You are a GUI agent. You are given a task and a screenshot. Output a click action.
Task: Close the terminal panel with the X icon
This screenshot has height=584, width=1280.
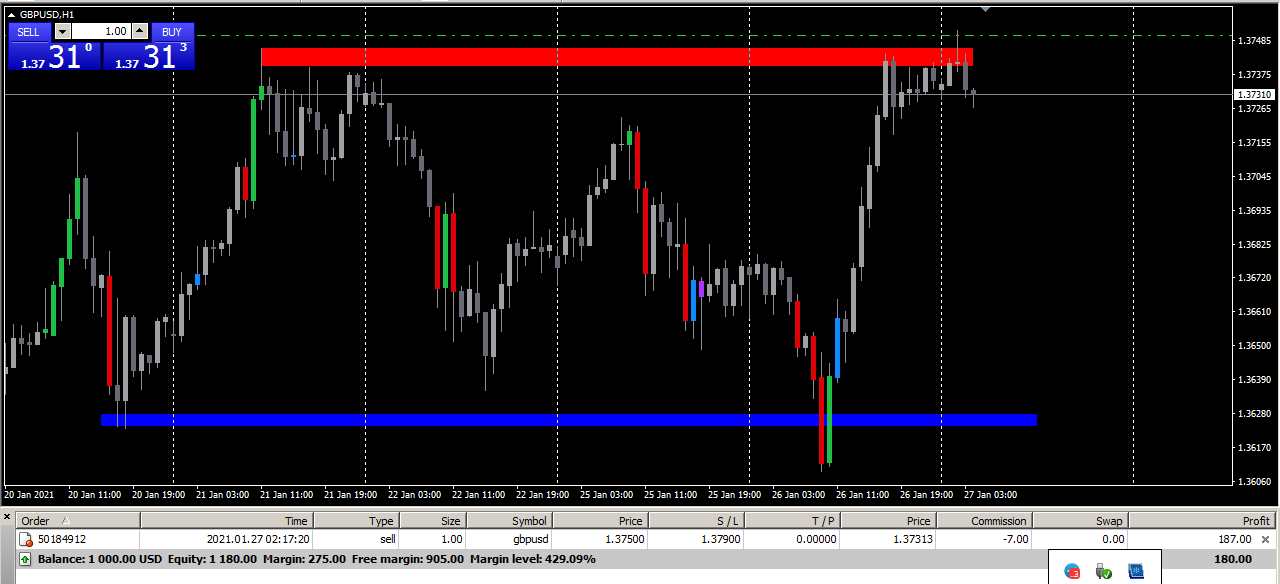(7, 517)
